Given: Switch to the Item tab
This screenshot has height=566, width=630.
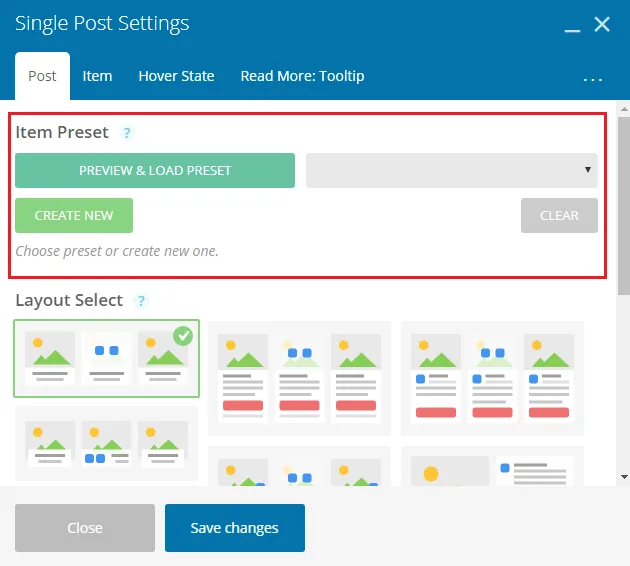Looking at the screenshot, I should [x=97, y=76].
